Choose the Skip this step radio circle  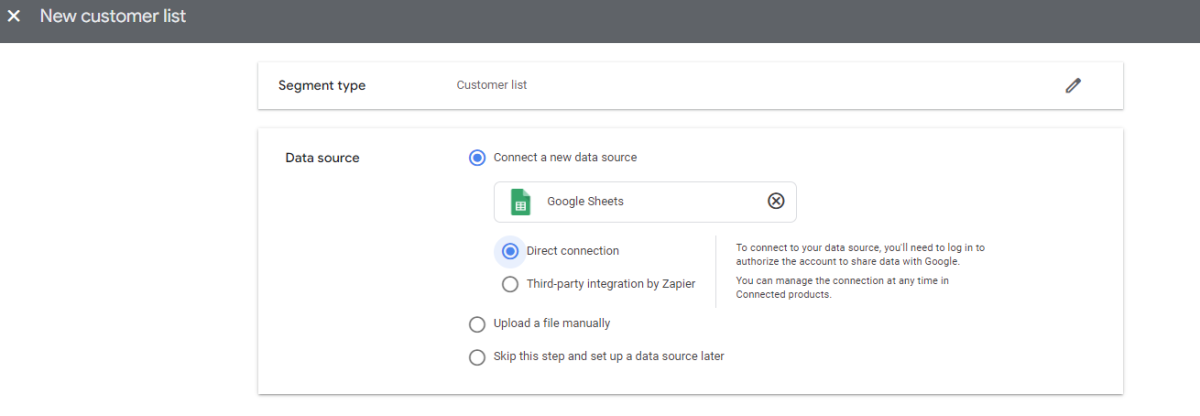click(x=477, y=357)
